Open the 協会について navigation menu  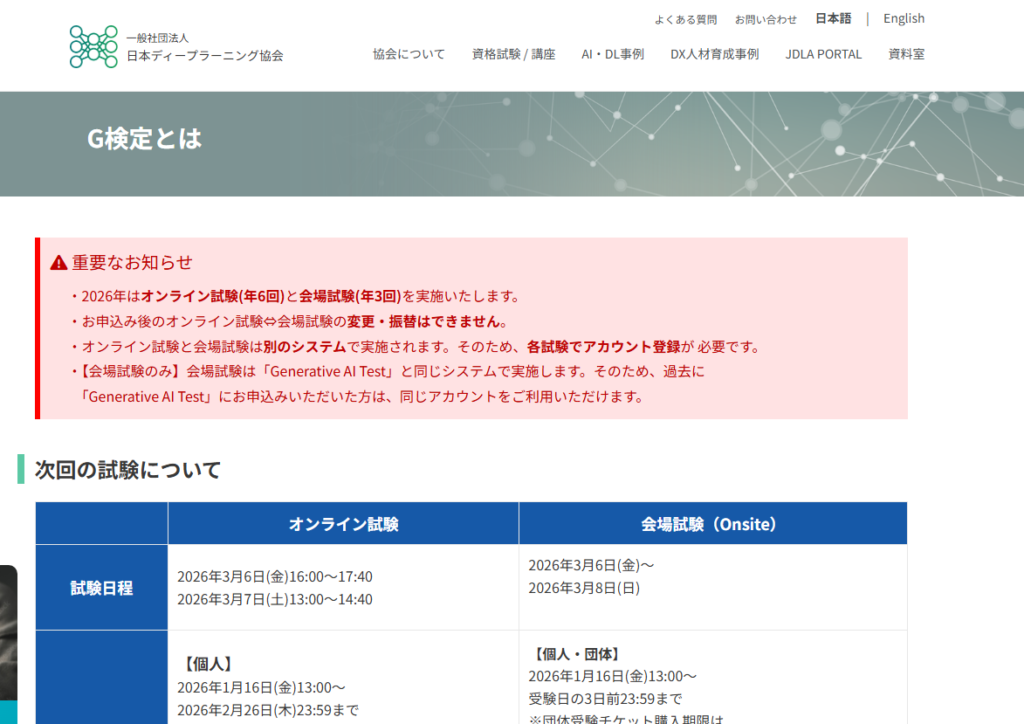click(x=409, y=54)
